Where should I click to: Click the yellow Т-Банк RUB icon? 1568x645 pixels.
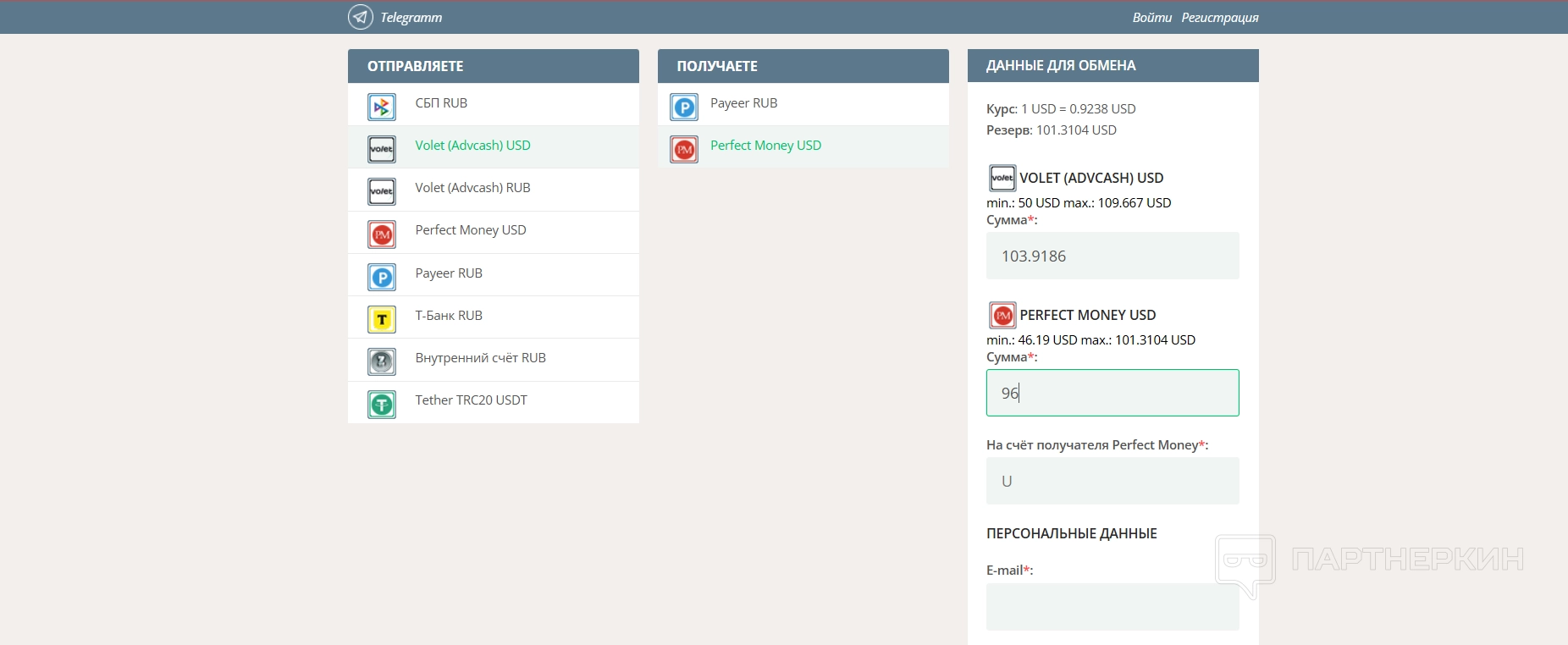click(382, 319)
